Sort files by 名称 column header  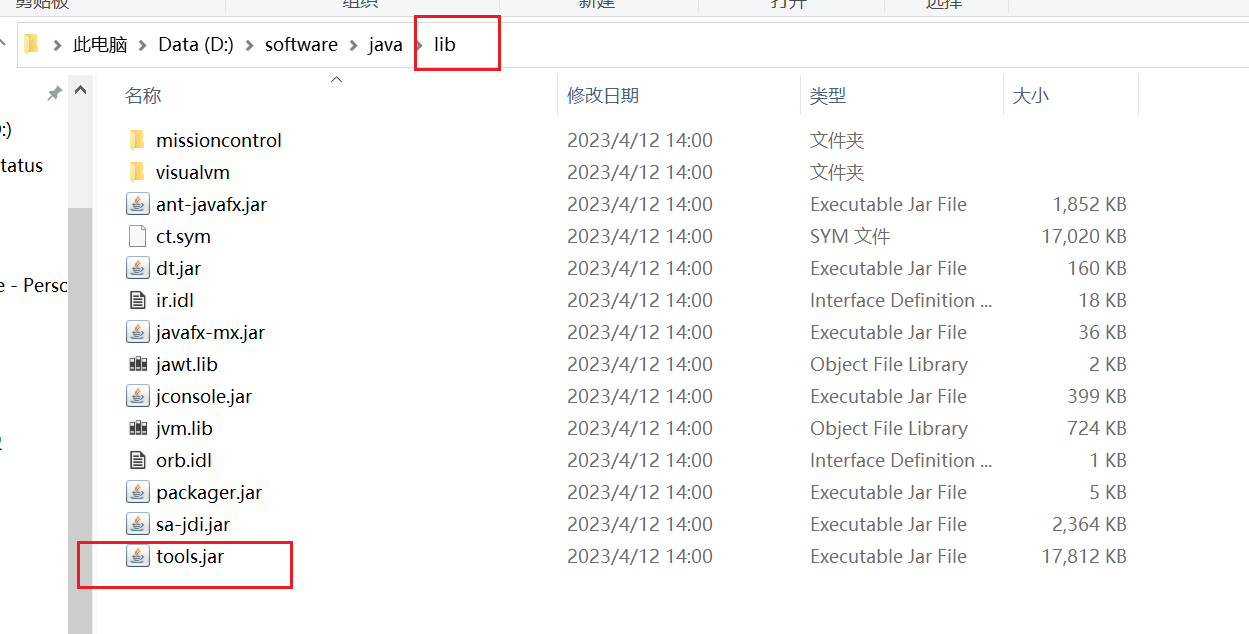point(143,96)
